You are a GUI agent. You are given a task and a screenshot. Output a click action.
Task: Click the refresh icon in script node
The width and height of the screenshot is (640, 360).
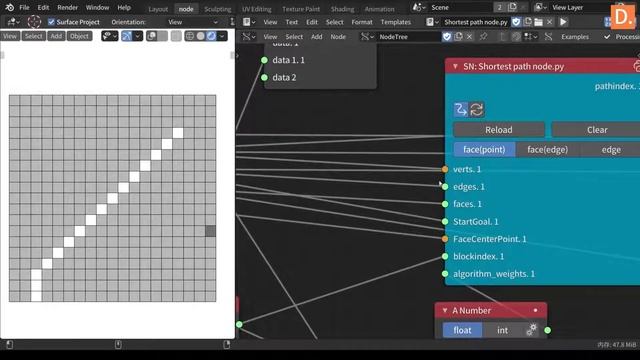[477, 109]
